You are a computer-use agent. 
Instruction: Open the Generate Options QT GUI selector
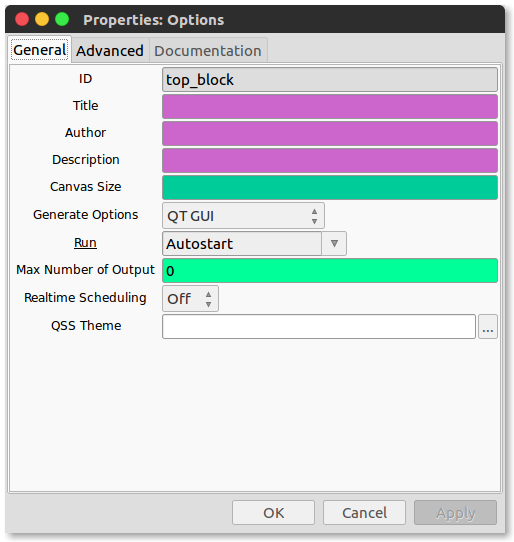tap(243, 216)
